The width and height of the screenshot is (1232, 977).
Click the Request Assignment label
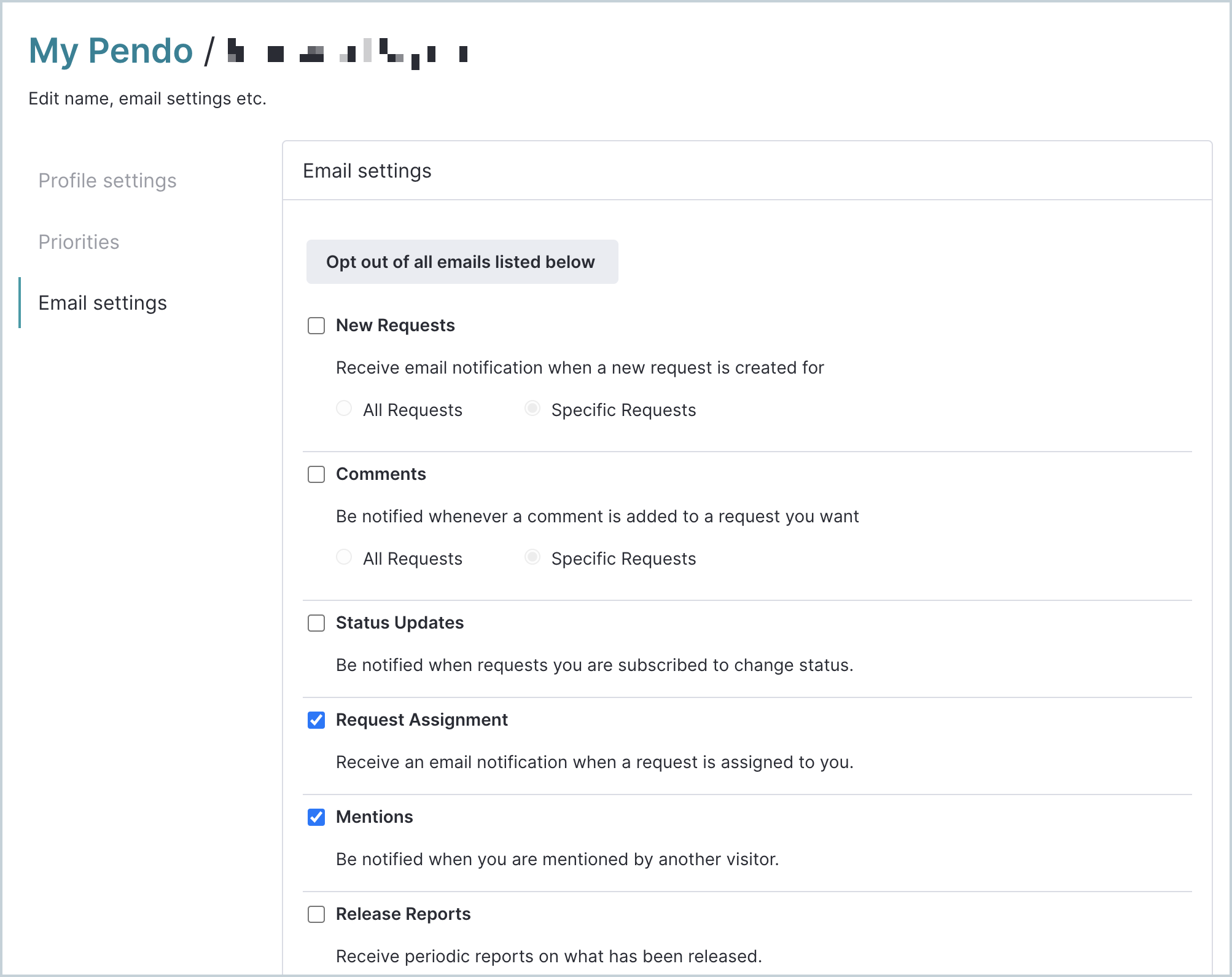pyautogui.click(x=421, y=720)
